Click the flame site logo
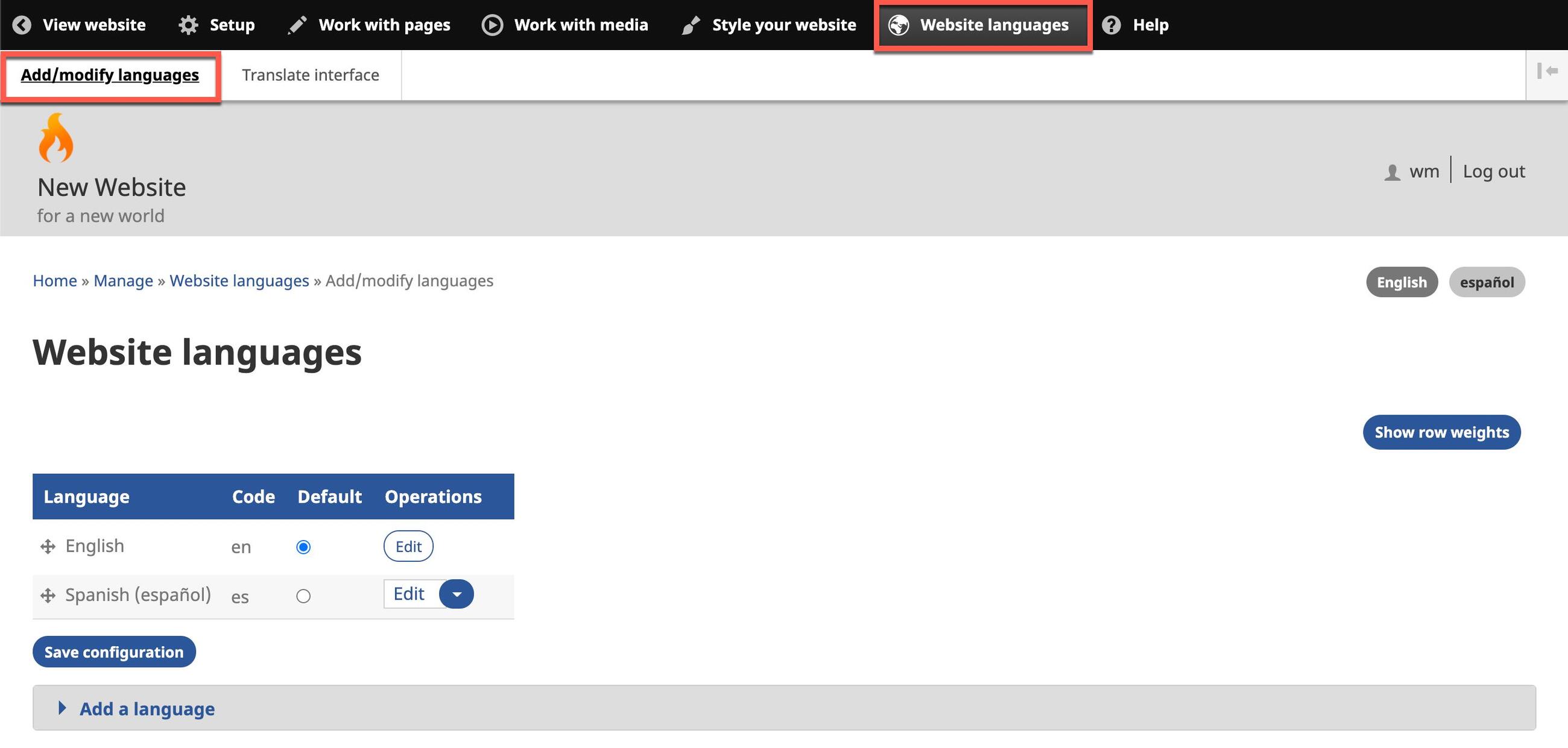Image resolution: width=1568 pixels, height=748 pixels. point(55,139)
